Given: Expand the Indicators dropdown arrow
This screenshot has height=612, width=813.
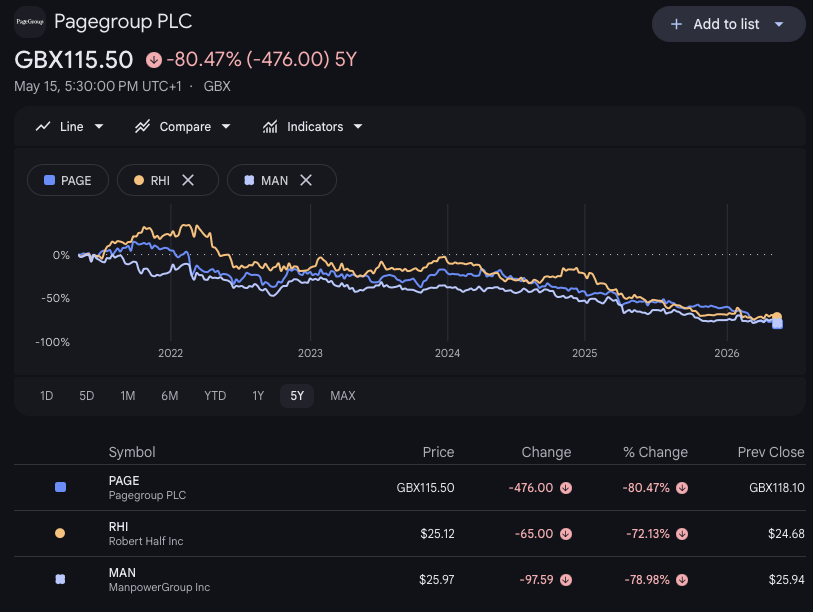Looking at the screenshot, I should pyautogui.click(x=358, y=127).
